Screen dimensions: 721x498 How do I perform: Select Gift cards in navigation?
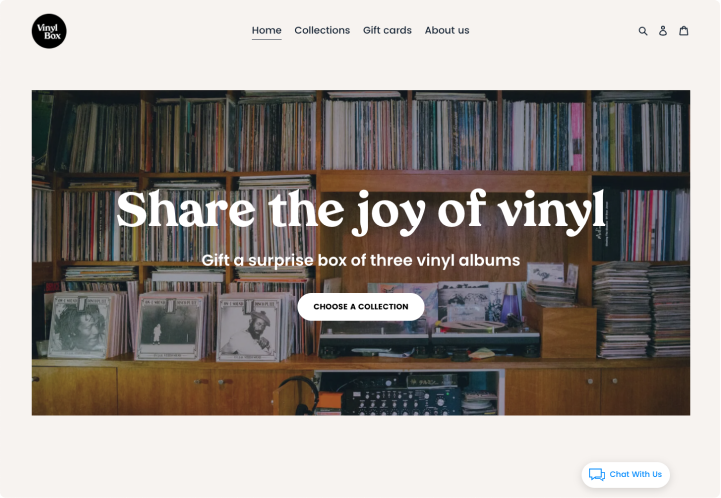387,30
